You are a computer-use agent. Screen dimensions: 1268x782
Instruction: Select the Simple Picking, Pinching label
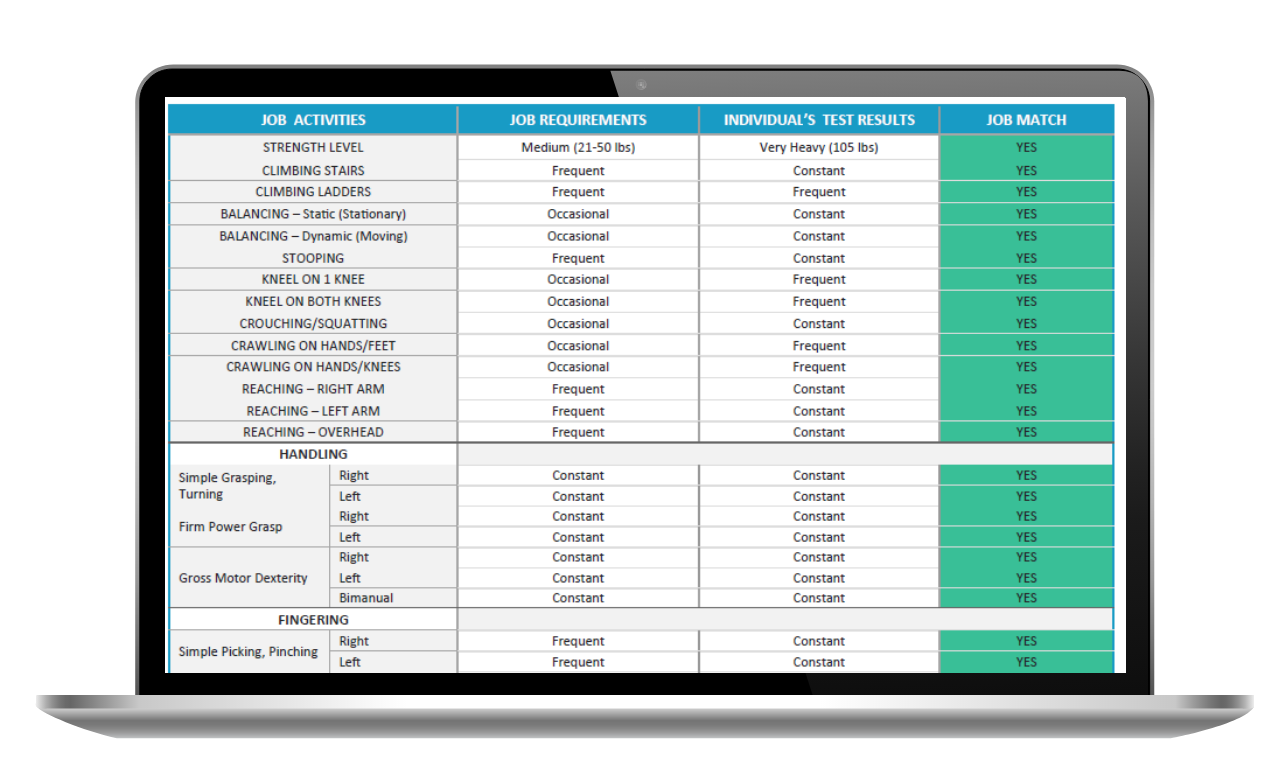(x=248, y=652)
